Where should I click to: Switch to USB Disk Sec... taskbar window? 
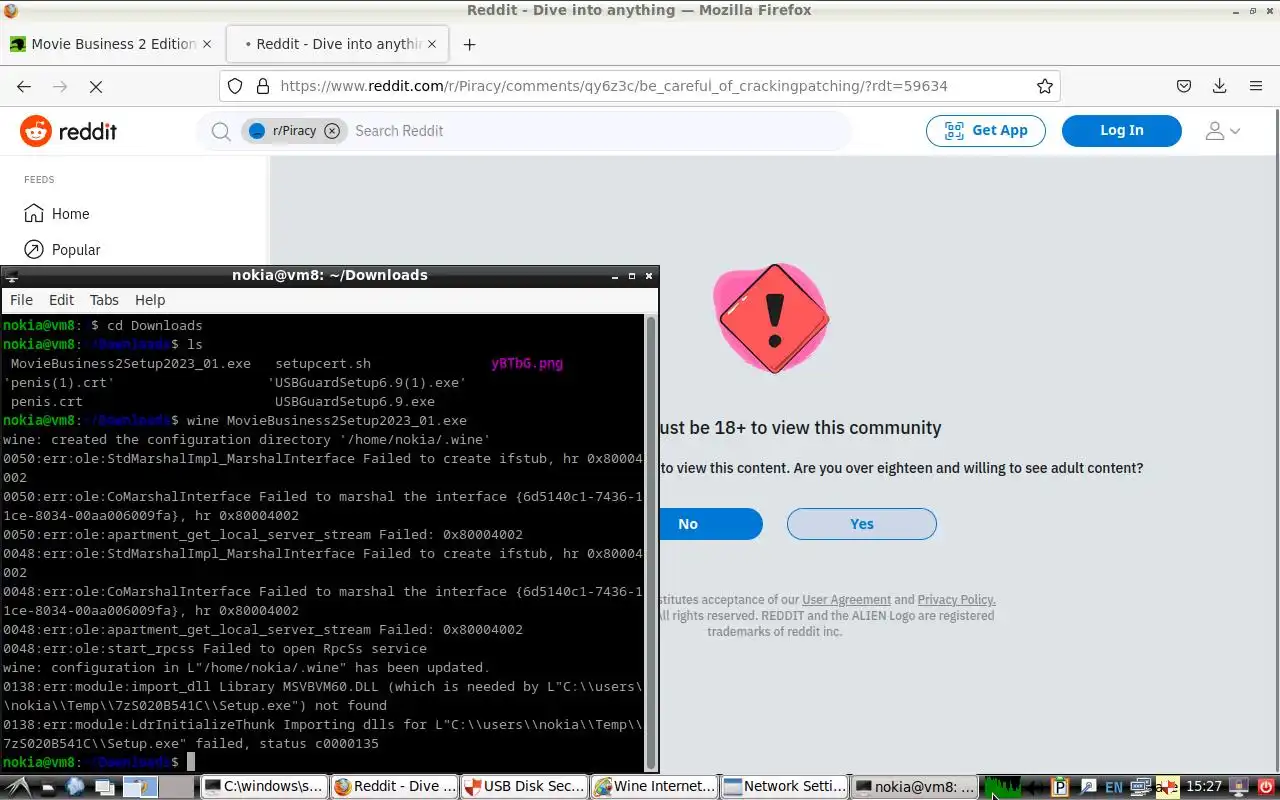coord(524,787)
